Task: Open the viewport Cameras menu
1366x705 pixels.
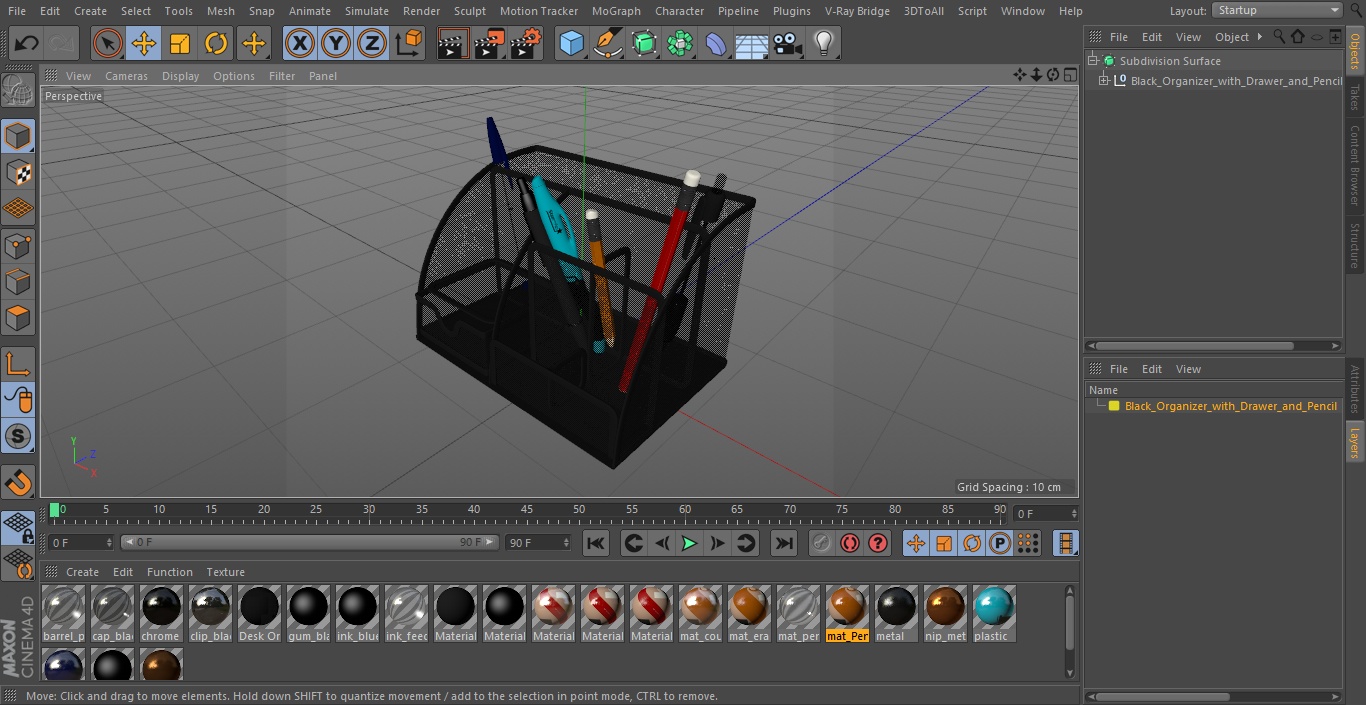Action: [x=126, y=76]
